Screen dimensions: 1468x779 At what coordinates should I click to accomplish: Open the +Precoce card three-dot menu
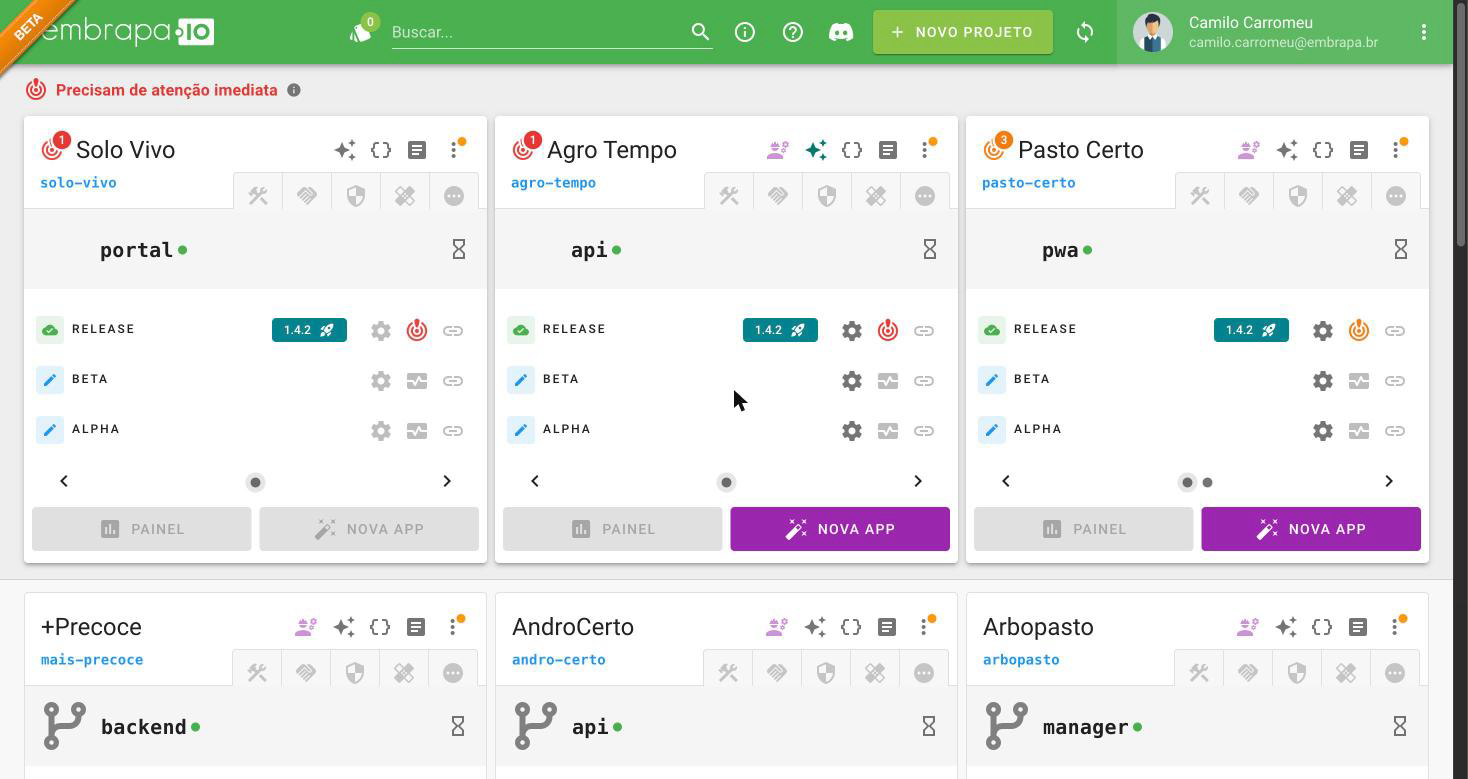click(453, 627)
